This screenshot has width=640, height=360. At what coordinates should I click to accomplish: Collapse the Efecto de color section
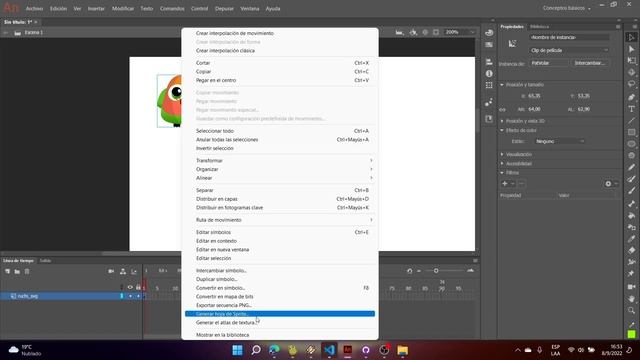pyautogui.click(x=502, y=130)
